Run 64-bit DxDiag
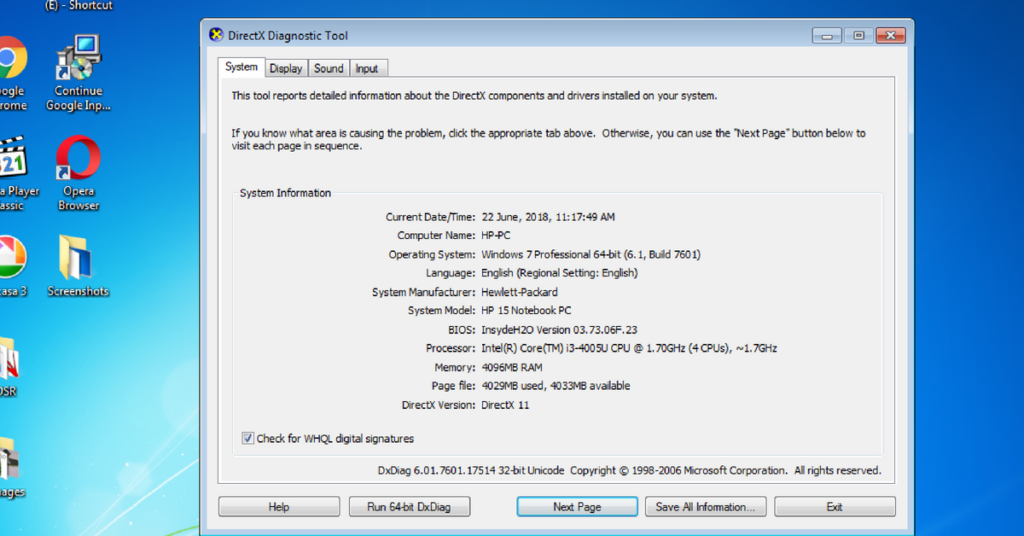 pyautogui.click(x=409, y=507)
